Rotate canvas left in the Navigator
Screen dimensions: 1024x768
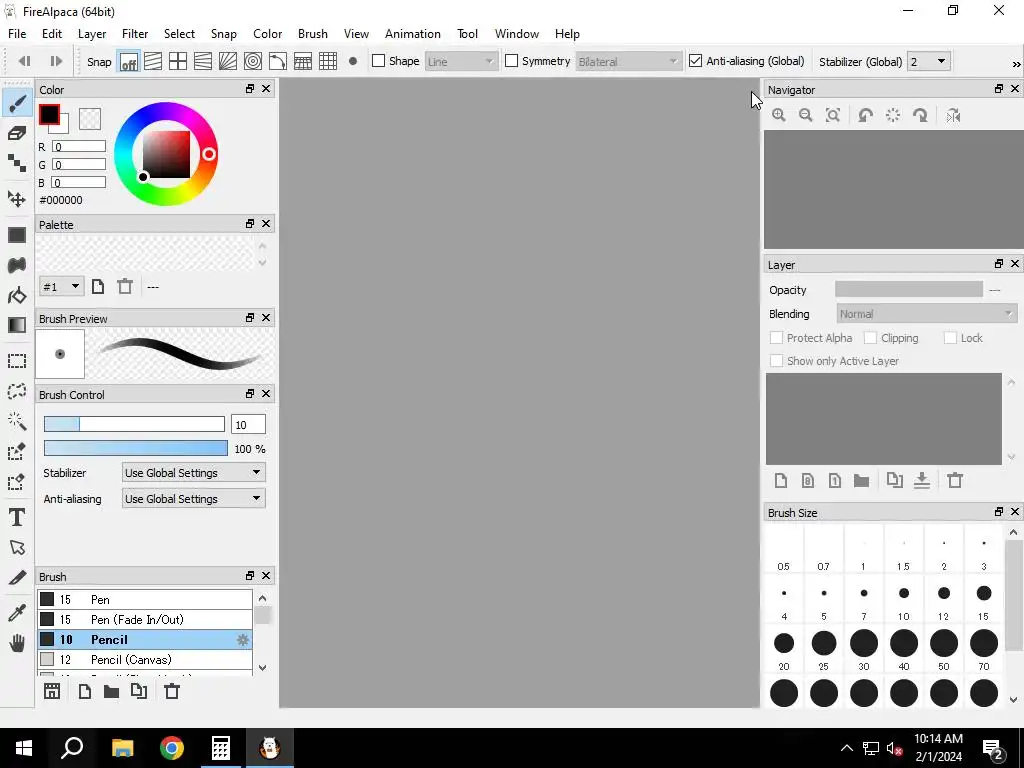point(865,116)
